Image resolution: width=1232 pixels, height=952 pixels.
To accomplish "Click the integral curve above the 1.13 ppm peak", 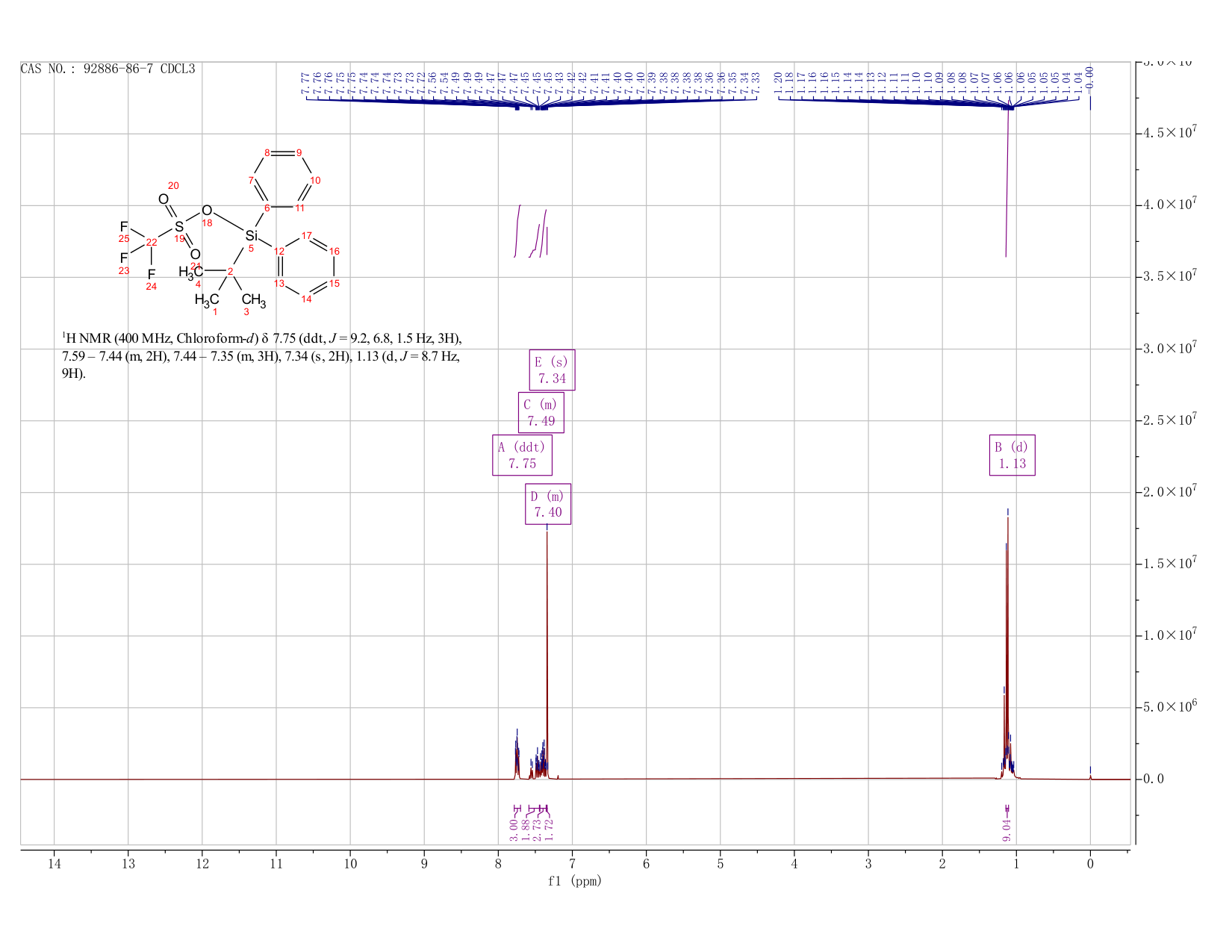I will (x=1007, y=179).
